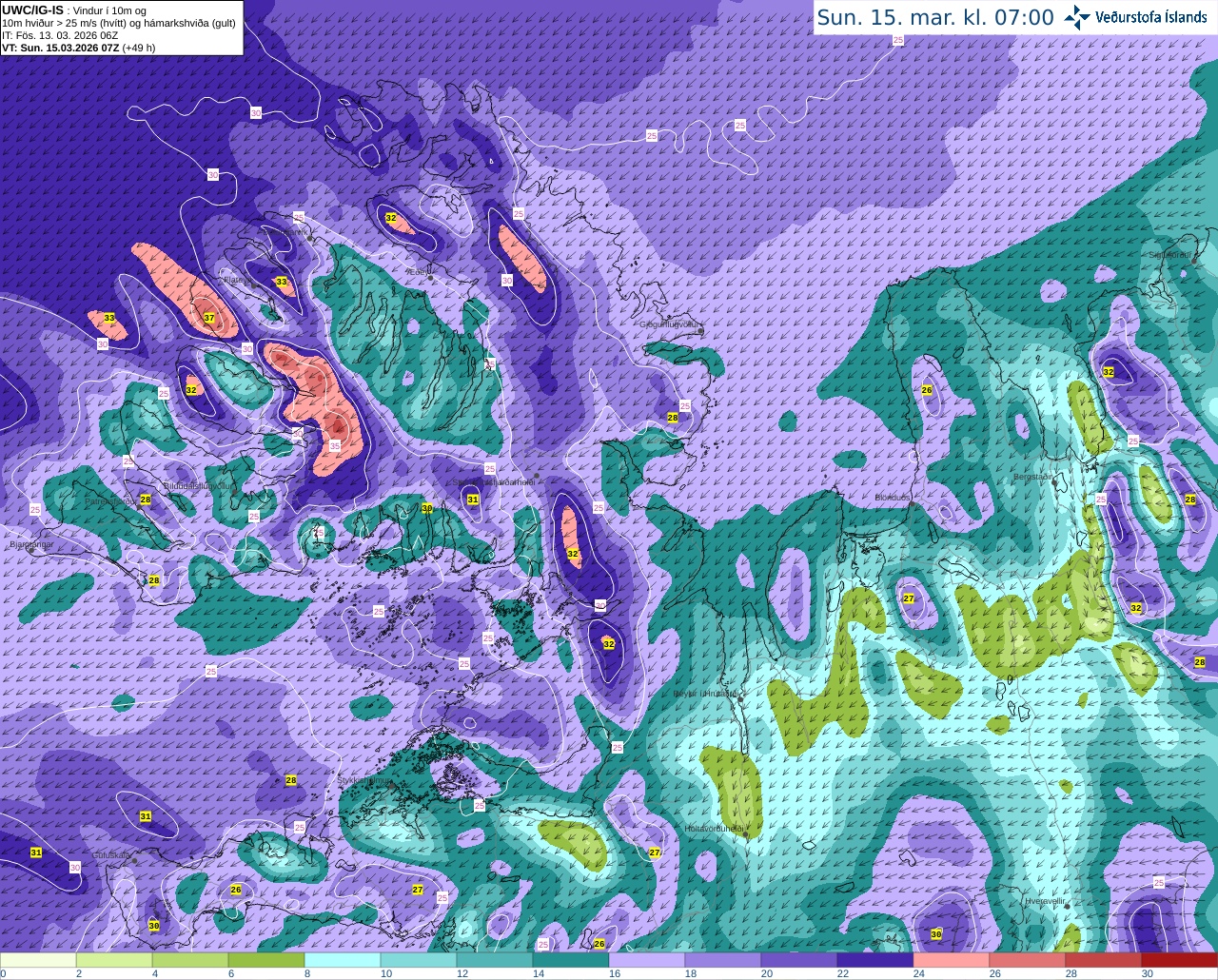
Task: Click the Gjögurflugvöllur station dot marker
Action: (700, 331)
